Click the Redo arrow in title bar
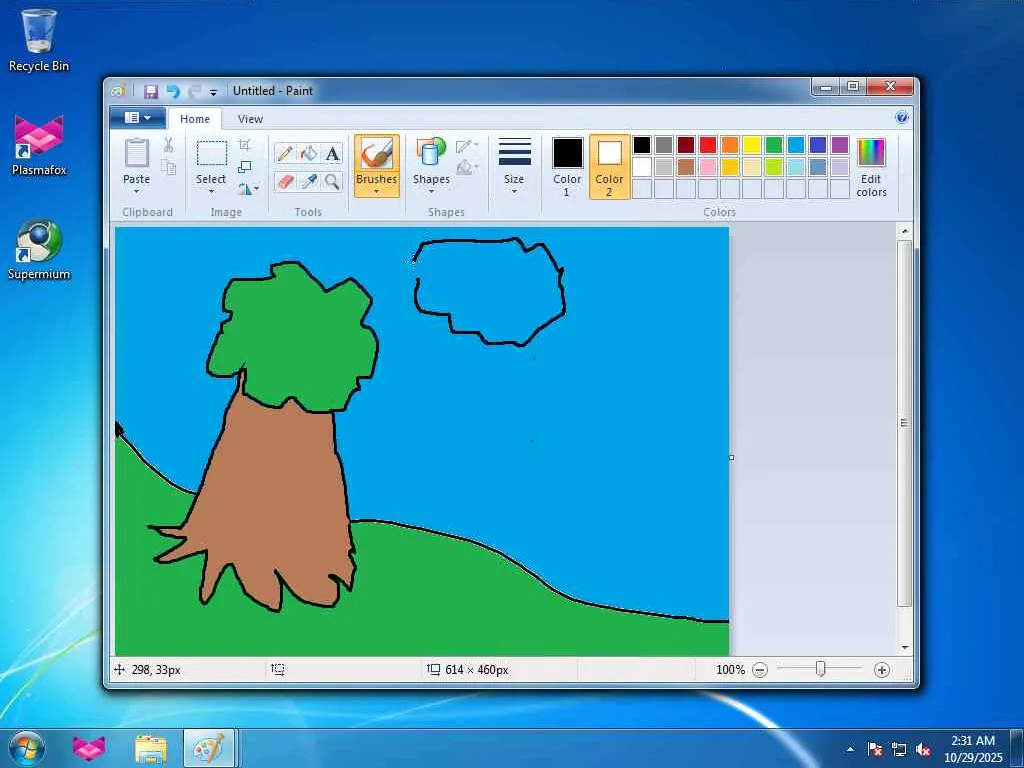 click(194, 91)
